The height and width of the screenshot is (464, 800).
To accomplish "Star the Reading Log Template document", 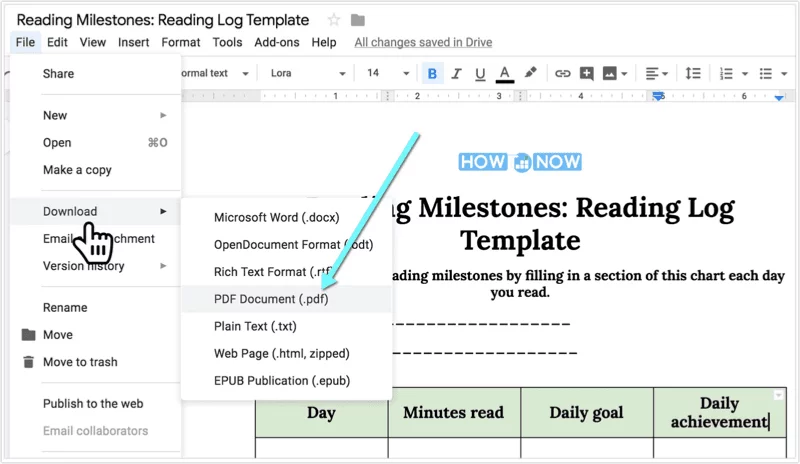I will 334,20.
